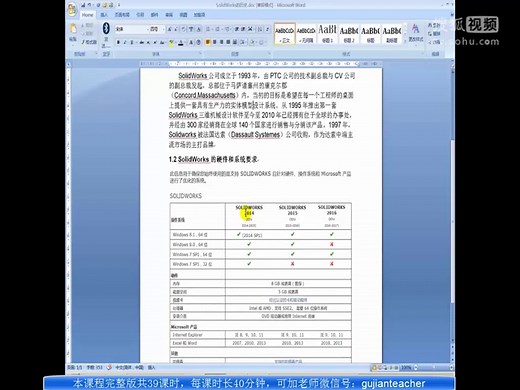The image size is (520, 390).
Task: Select align text left
Action: coord(208,42)
